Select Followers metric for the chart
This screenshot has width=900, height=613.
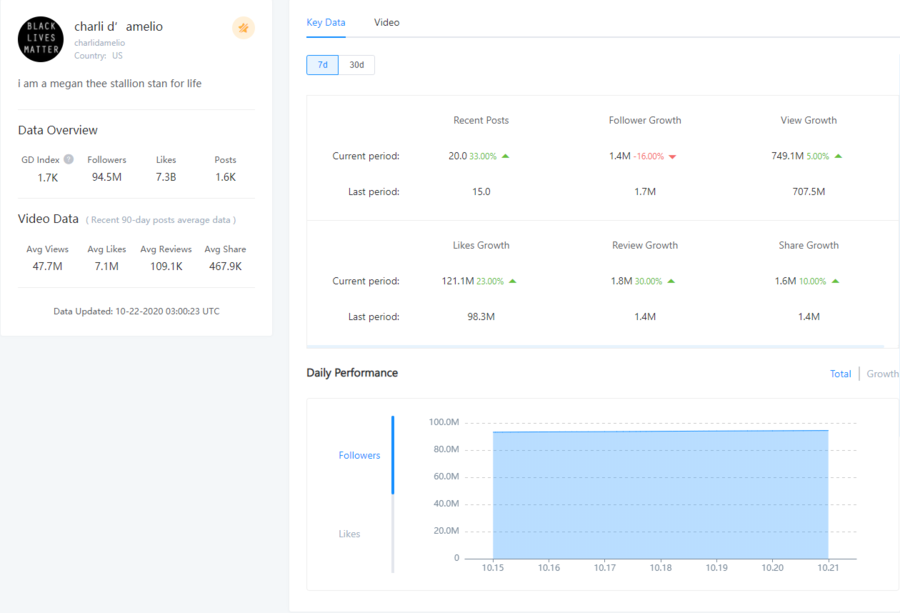point(359,455)
